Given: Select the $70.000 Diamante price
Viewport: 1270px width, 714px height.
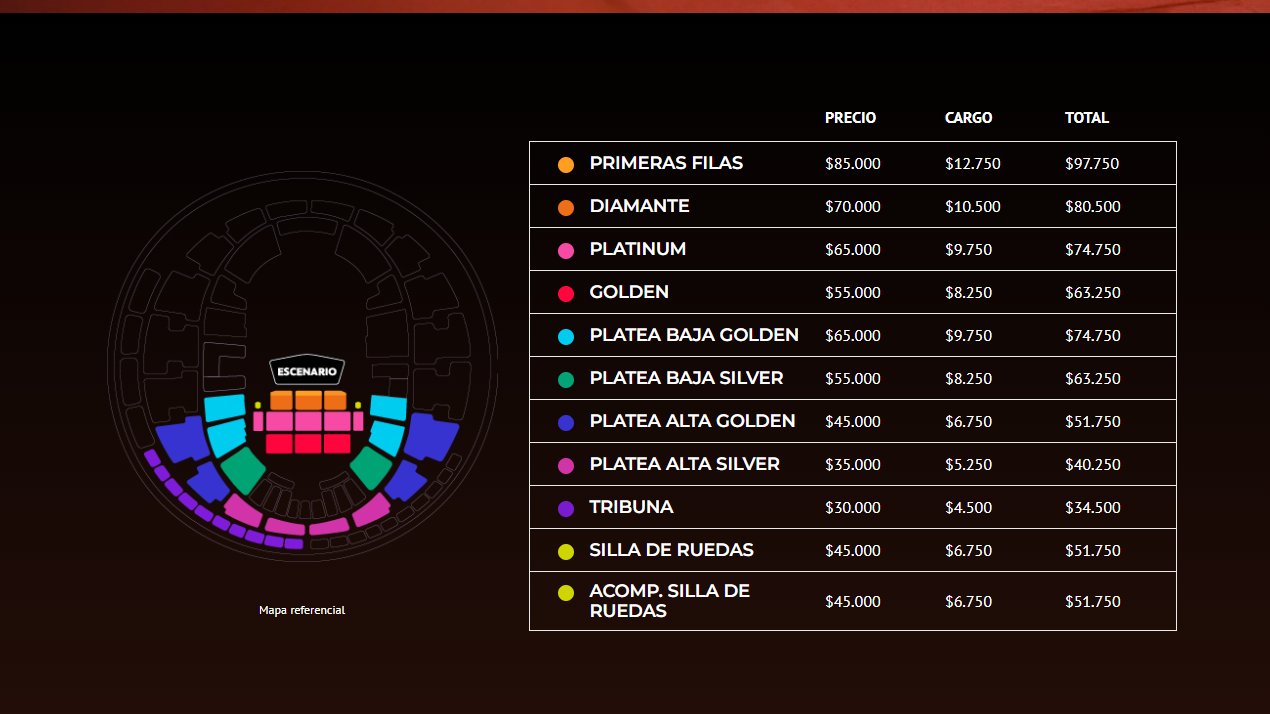Looking at the screenshot, I should coord(853,207).
